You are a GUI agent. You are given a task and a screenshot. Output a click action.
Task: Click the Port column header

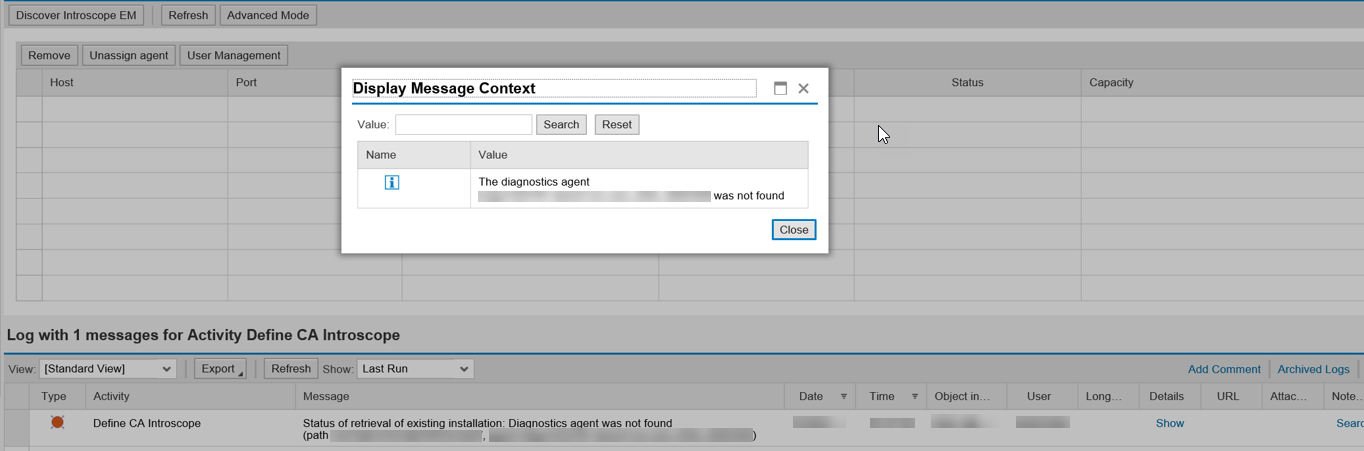[x=315, y=82]
